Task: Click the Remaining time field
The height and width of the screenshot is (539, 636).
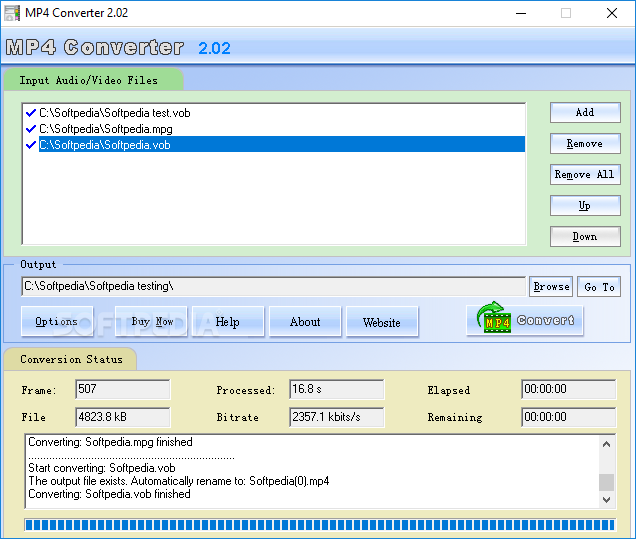Action: tap(569, 417)
